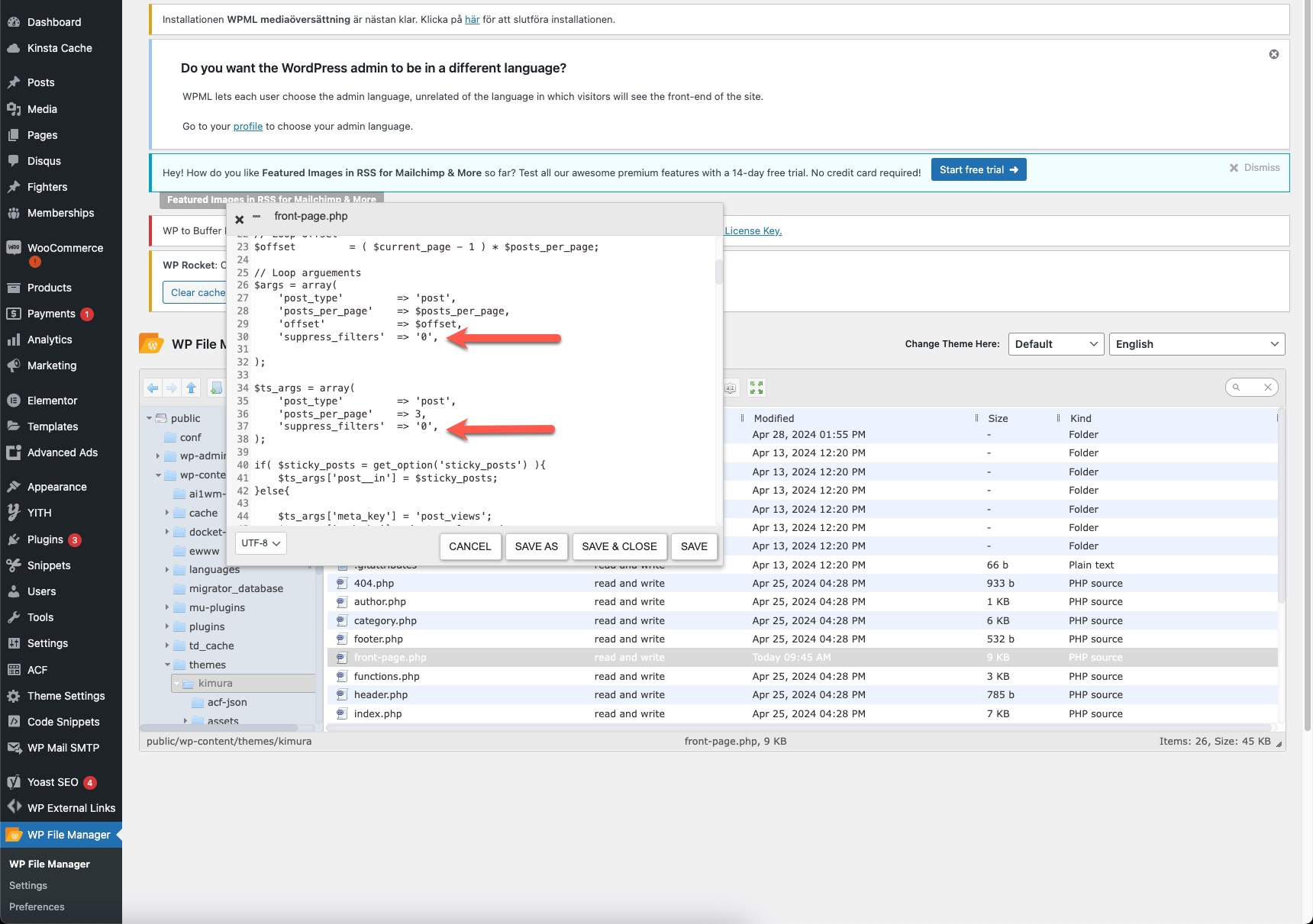Image resolution: width=1313 pixels, height=924 pixels.
Task: Click the folder tree horizontal scrollbar
Action: point(220,727)
